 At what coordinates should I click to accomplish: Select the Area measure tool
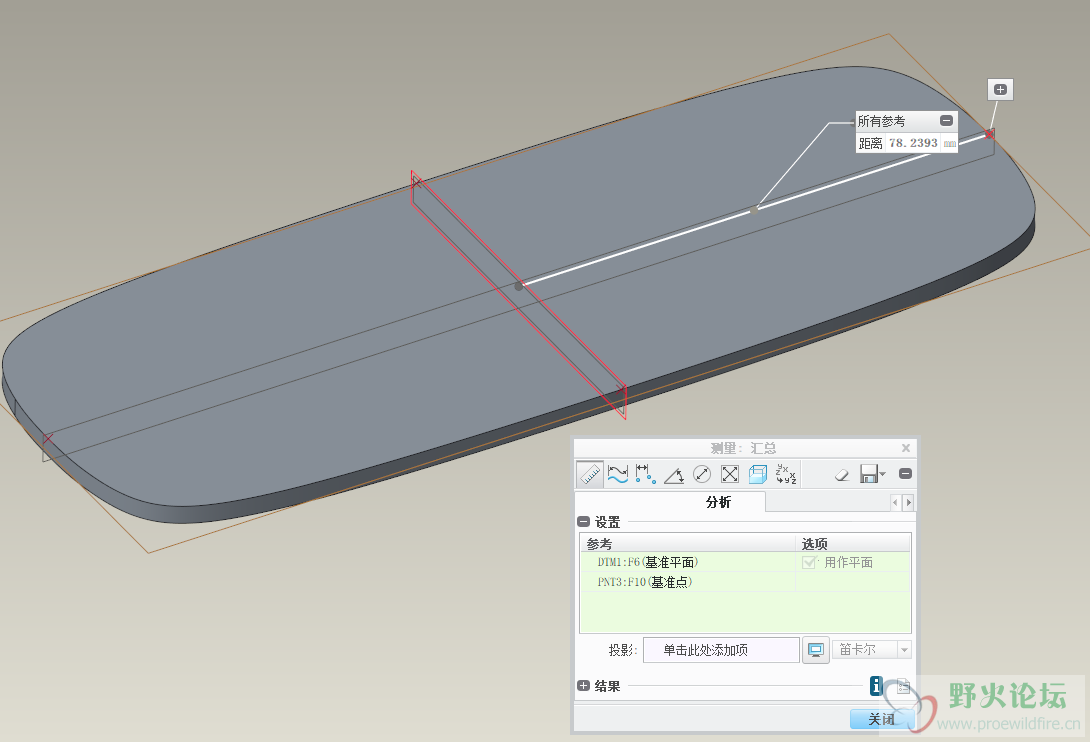pyautogui.click(x=730, y=474)
